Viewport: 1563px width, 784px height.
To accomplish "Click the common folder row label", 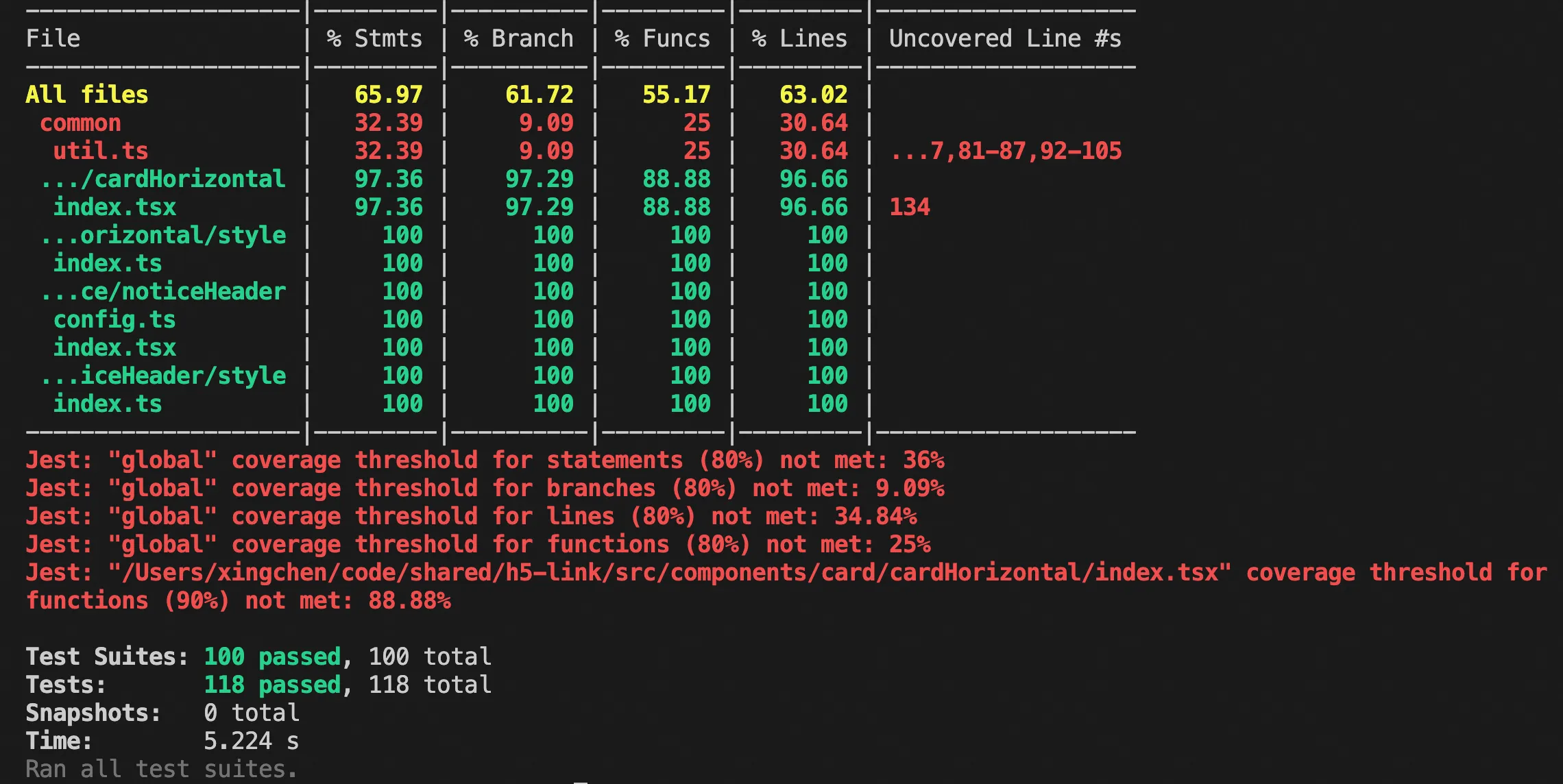I will (x=80, y=123).
